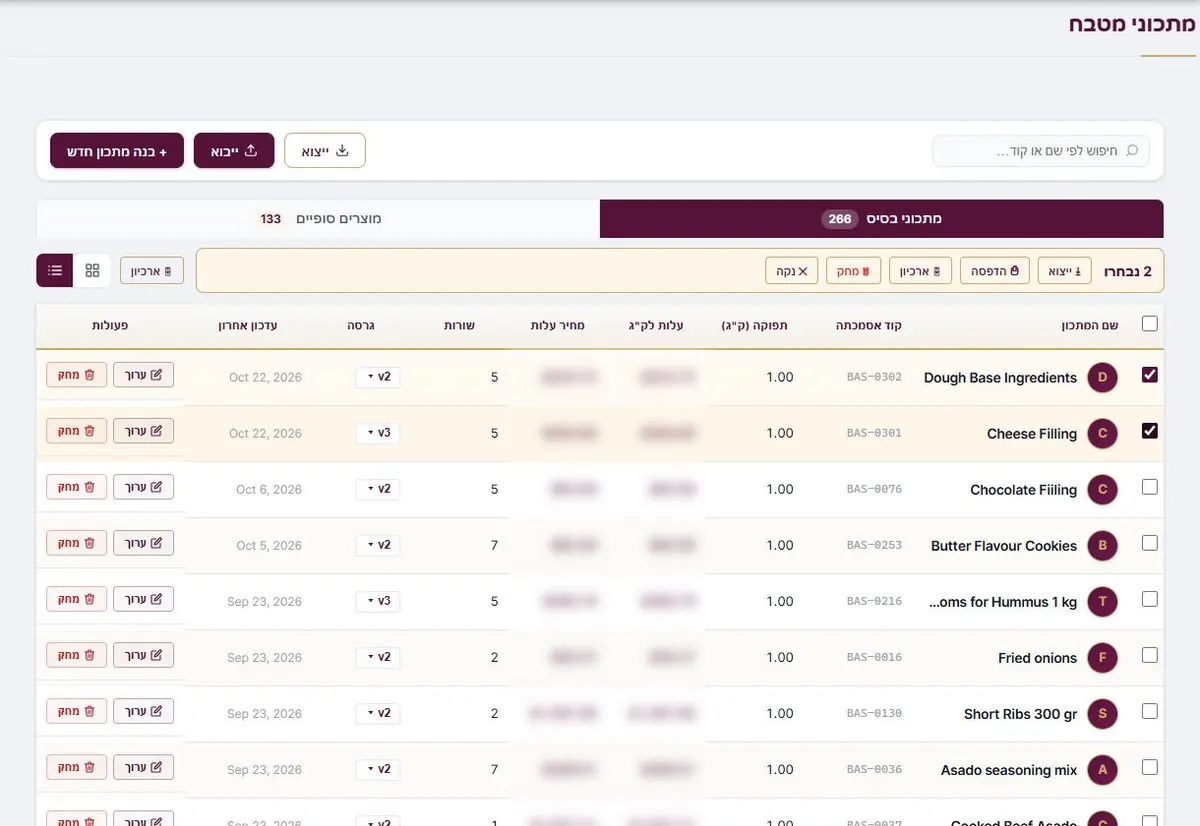Open the Asado seasoning mix version dropdown
1200x826 pixels.
pyautogui.click(x=378, y=770)
